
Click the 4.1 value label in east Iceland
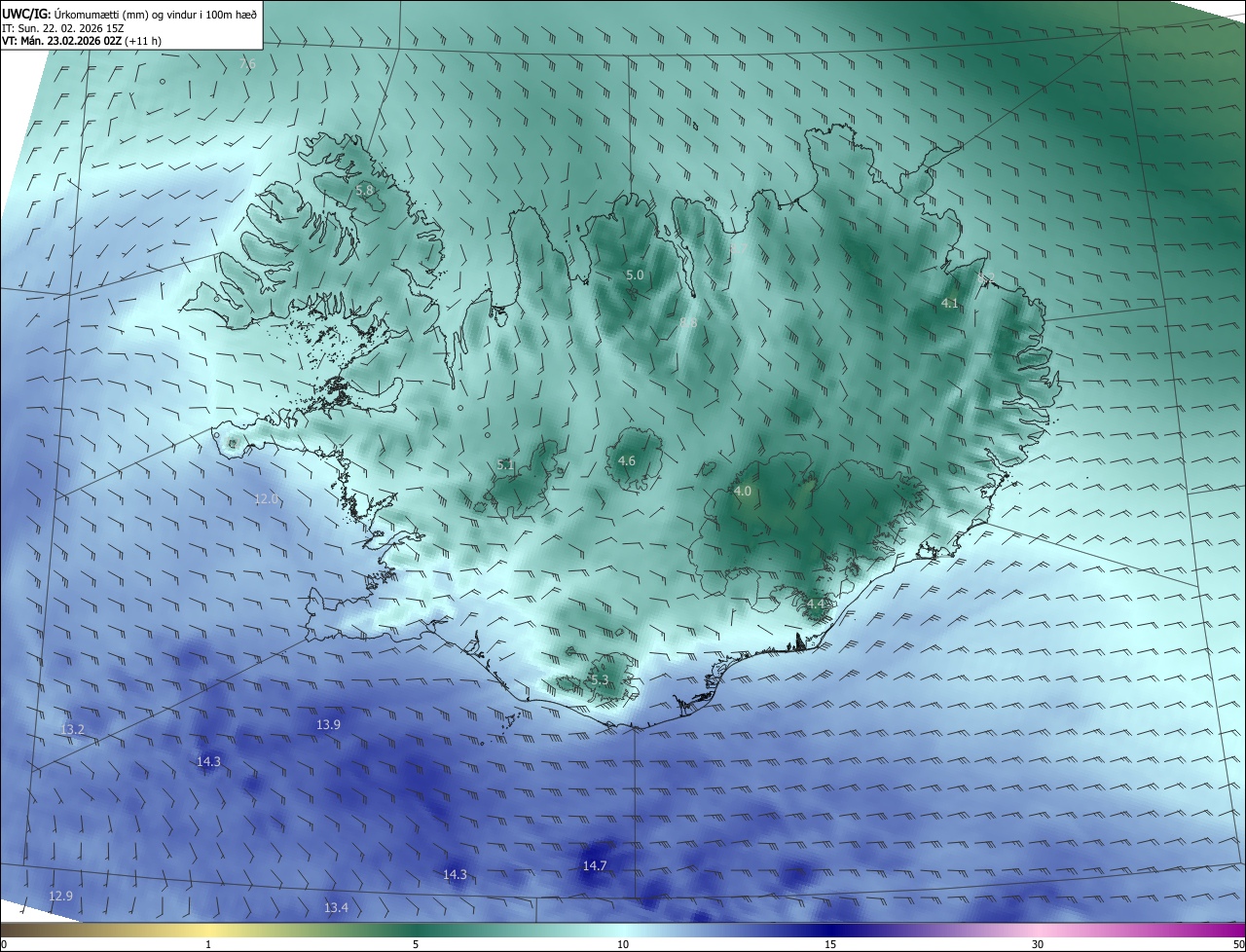coord(950,304)
